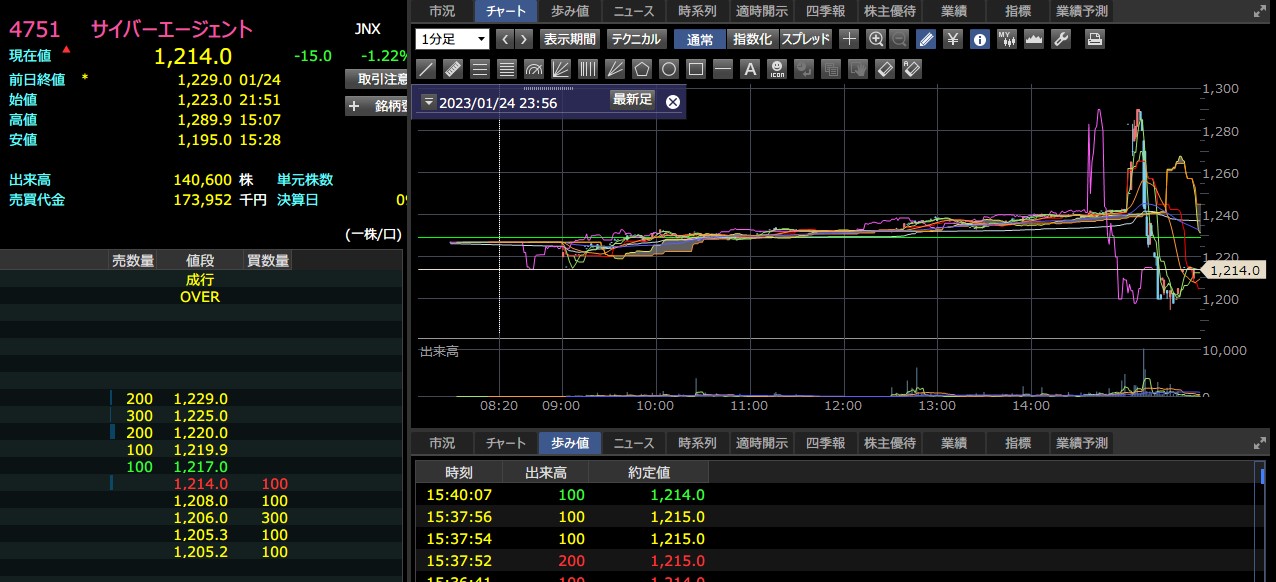This screenshot has height=582, width=1276.
Task: Click OVER row in order book
Action: (x=200, y=297)
